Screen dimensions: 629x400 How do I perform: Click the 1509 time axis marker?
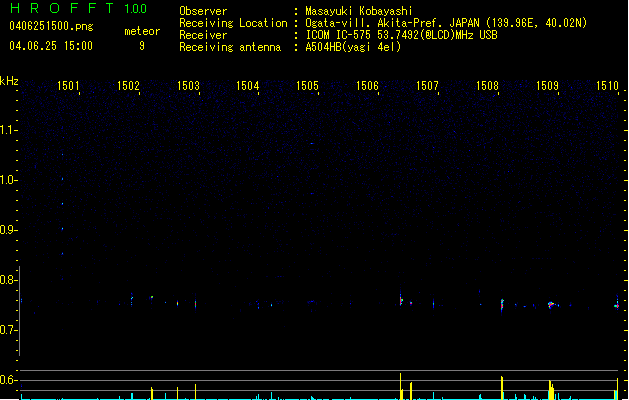[x=547, y=86]
